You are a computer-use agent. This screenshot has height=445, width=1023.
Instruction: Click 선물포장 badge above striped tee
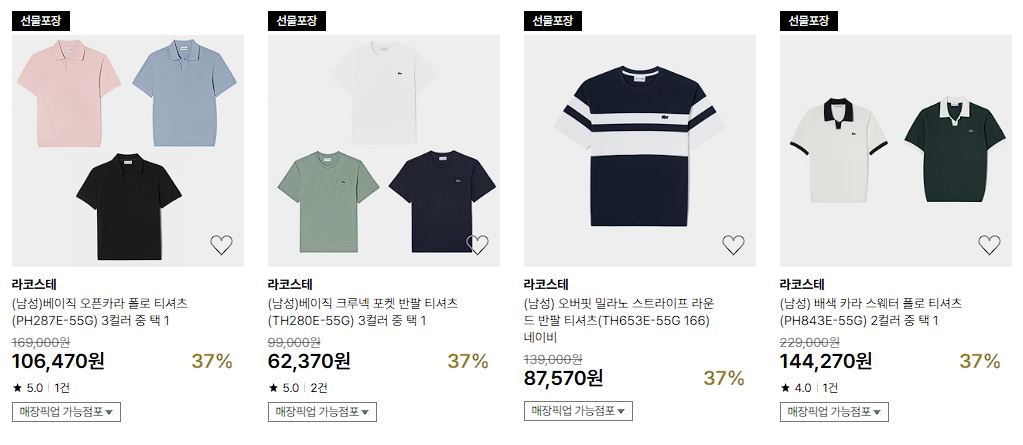[553, 21]
